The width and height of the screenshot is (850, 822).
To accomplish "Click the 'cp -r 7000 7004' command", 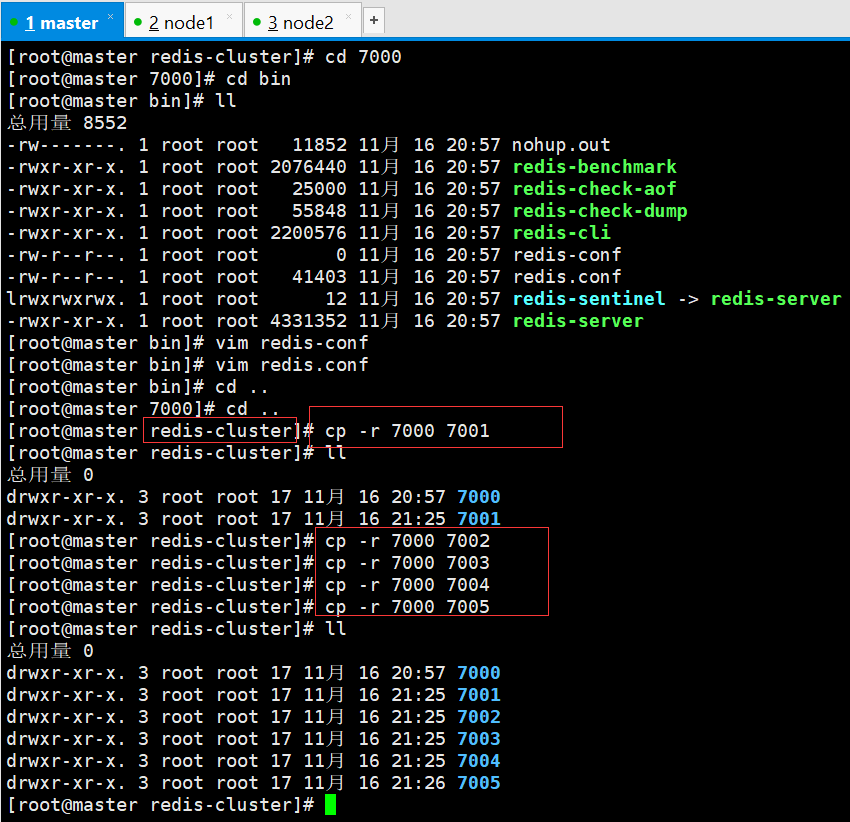I will tap(407, 585).
